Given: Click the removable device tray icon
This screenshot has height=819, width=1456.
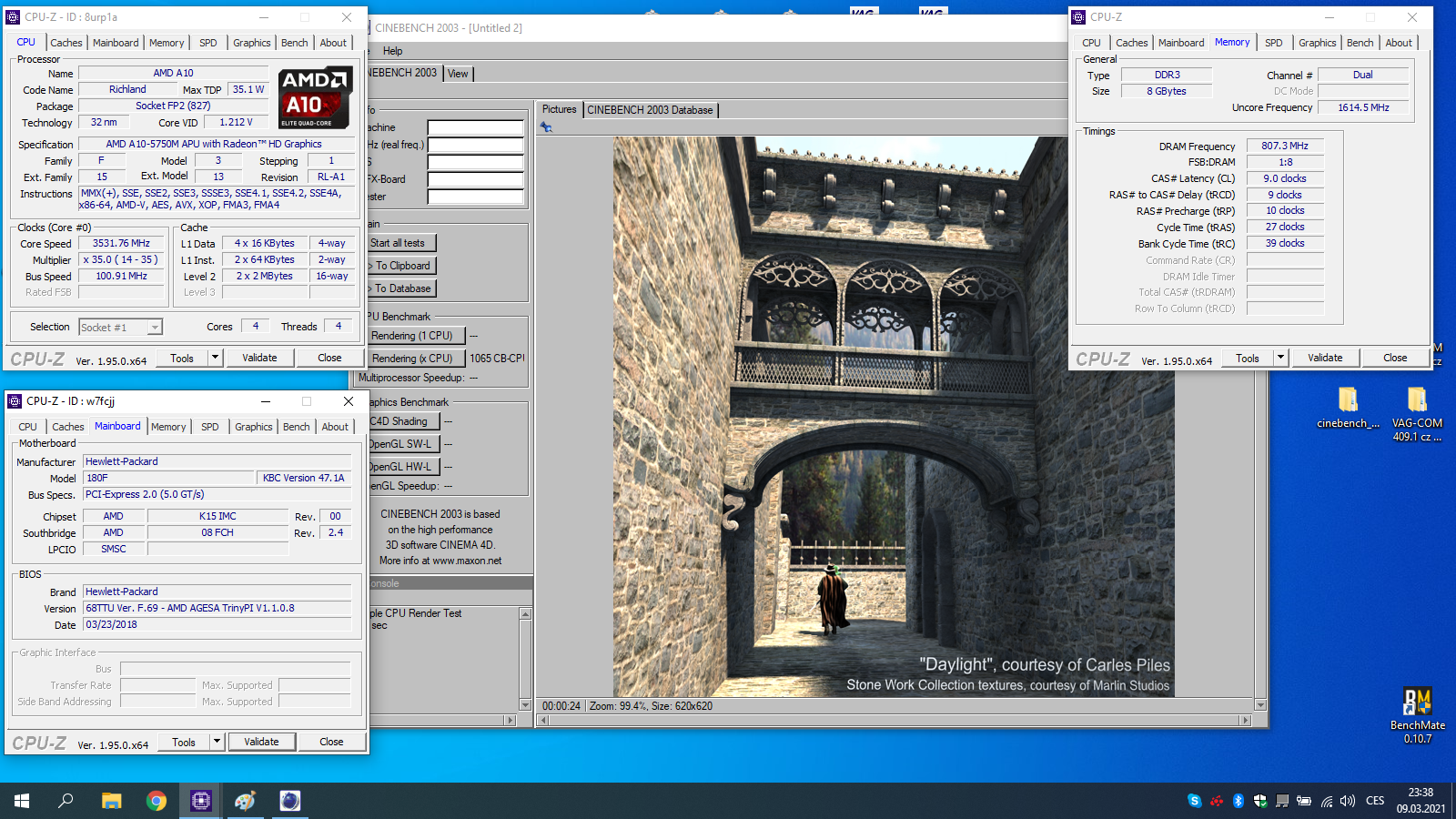Looking at the screenshot, I should click(x=1282, y=801).
